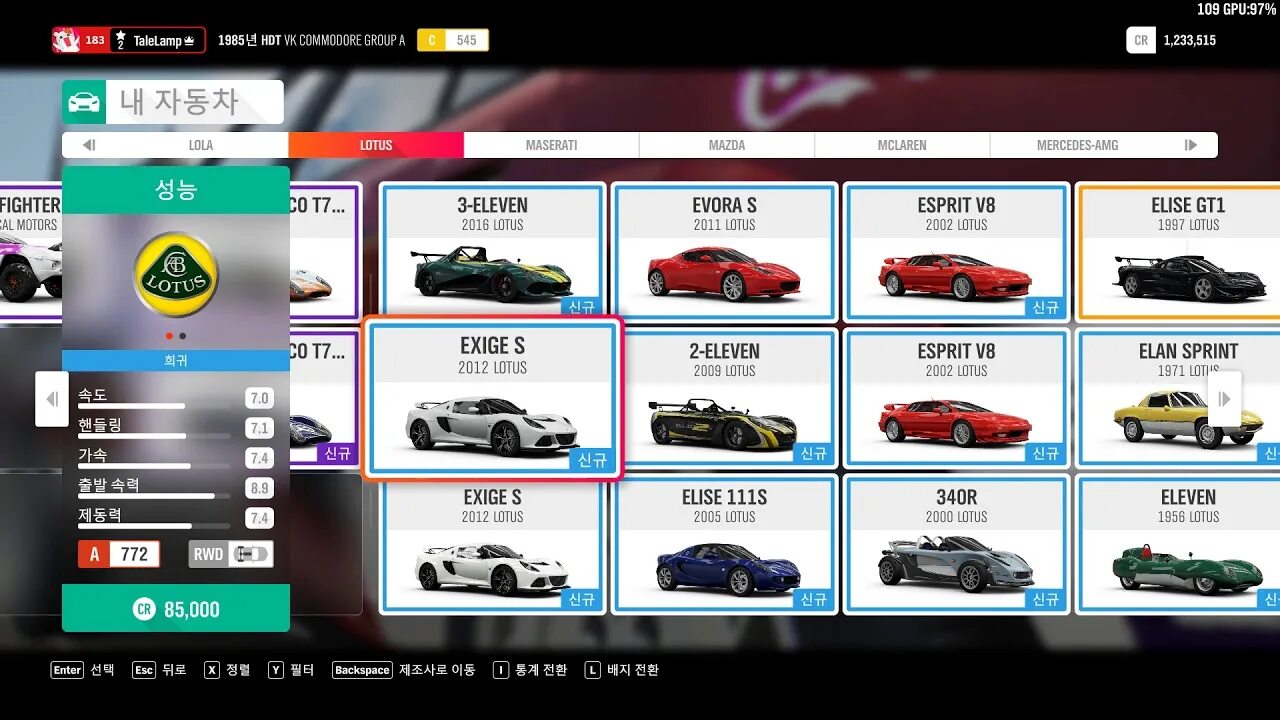Select the middle-row 2002 Esprit V8 card
Viewport: 1280px width, 720px height.
click(x=956, y=398)
